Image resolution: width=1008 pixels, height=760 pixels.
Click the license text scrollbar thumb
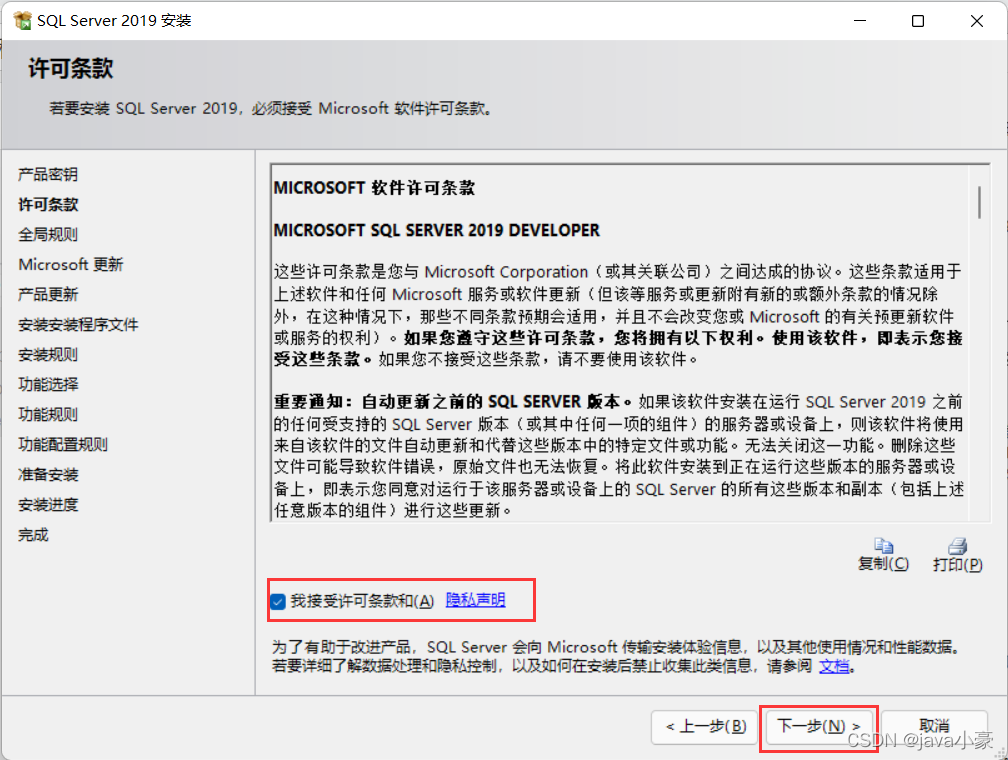click(x=979, y=202)
